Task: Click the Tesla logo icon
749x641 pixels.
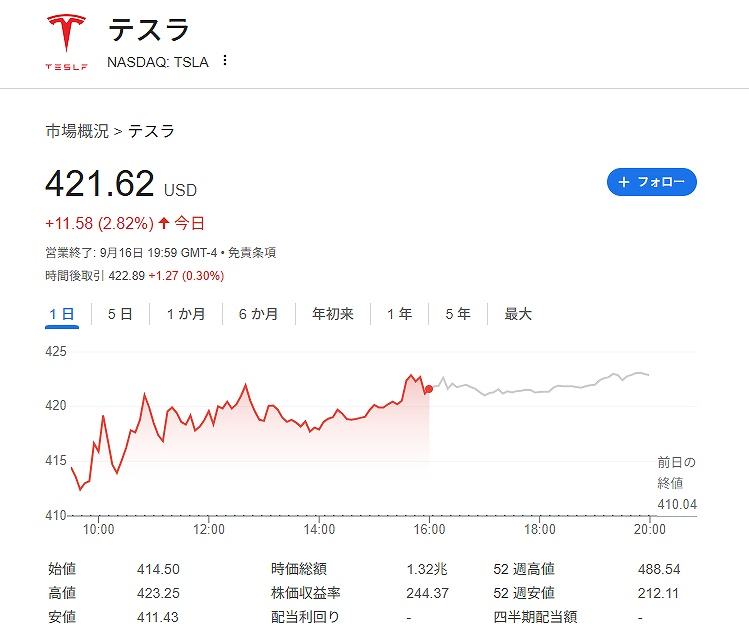Action: 66,42
